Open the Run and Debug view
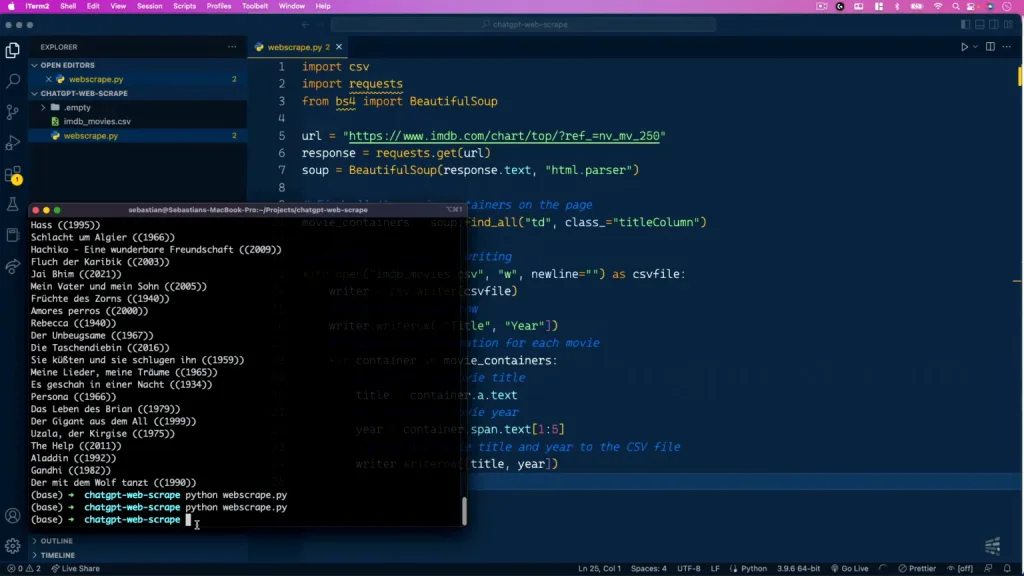Screen dimensions: 1024x576 point(12,143)
